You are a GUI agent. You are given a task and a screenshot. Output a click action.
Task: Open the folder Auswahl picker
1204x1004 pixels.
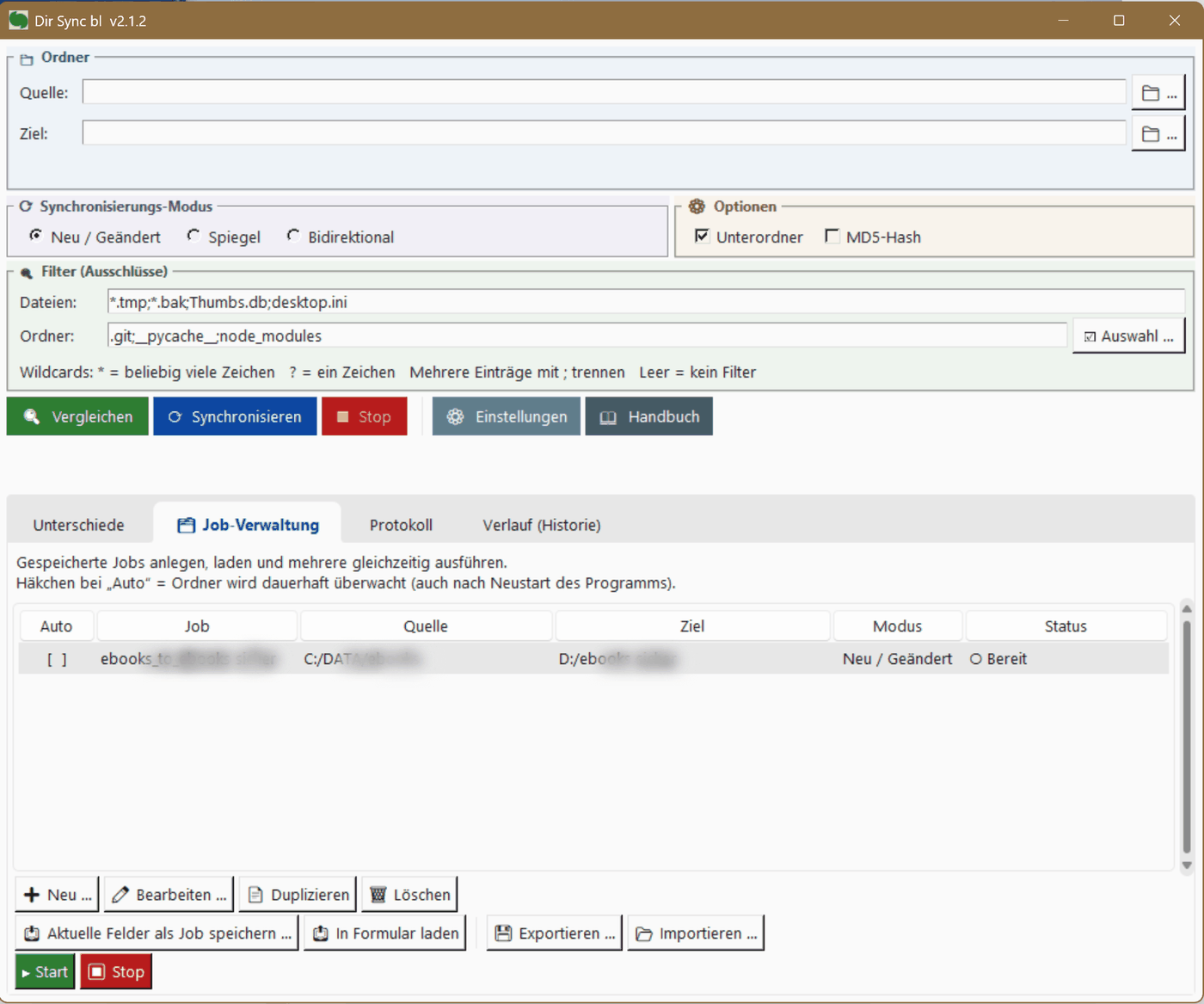tap(1128, 336)
